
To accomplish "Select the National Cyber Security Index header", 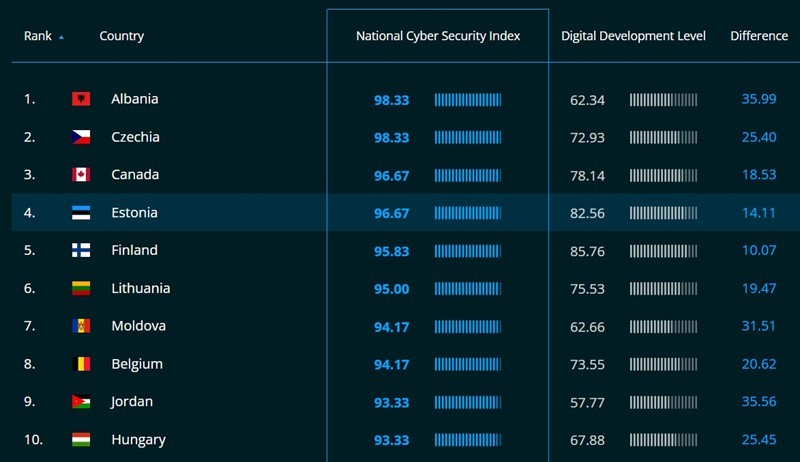I will coord(438,36).
